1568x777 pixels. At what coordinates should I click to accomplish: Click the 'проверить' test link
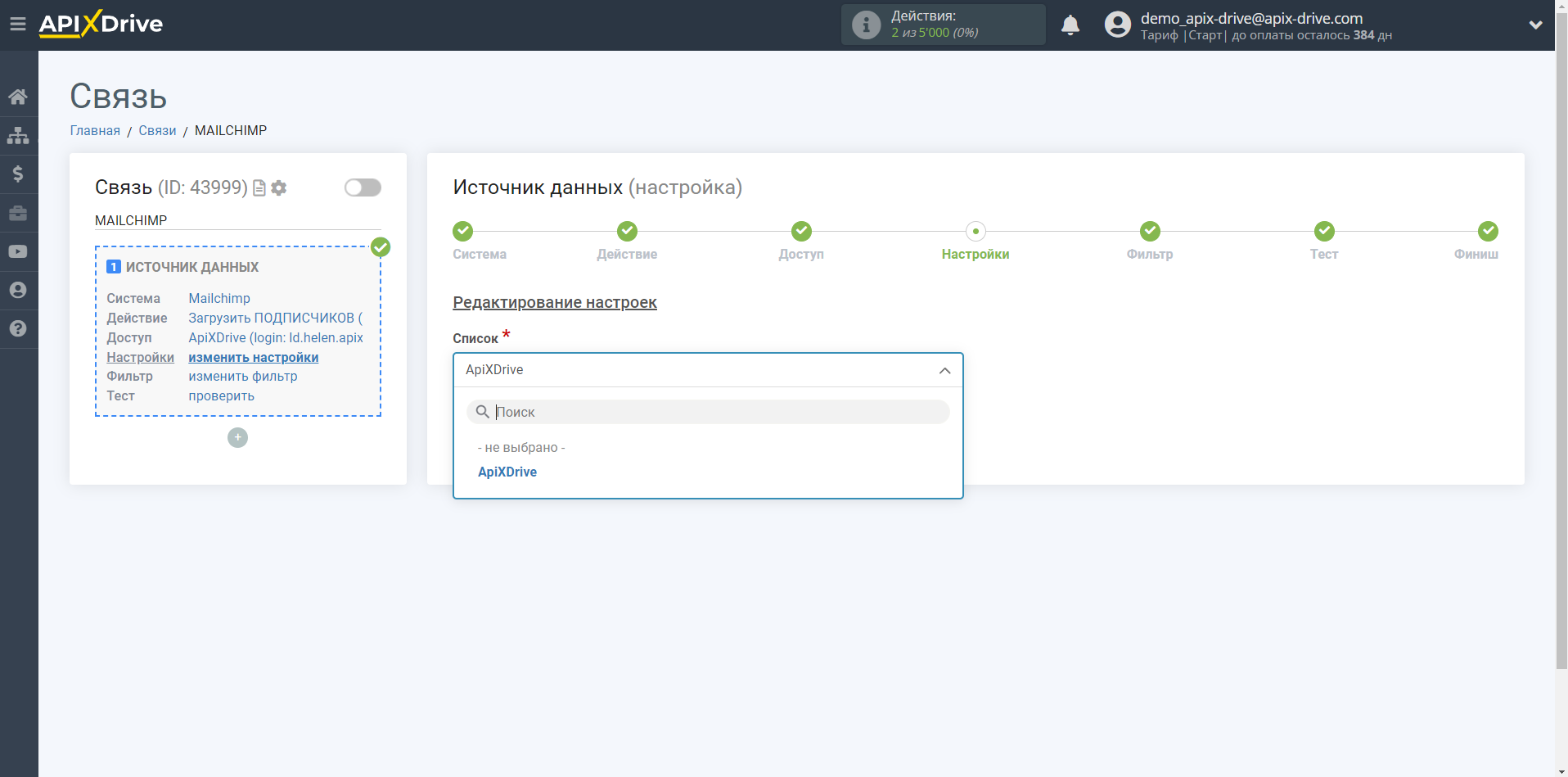click(x=222, y=396)
